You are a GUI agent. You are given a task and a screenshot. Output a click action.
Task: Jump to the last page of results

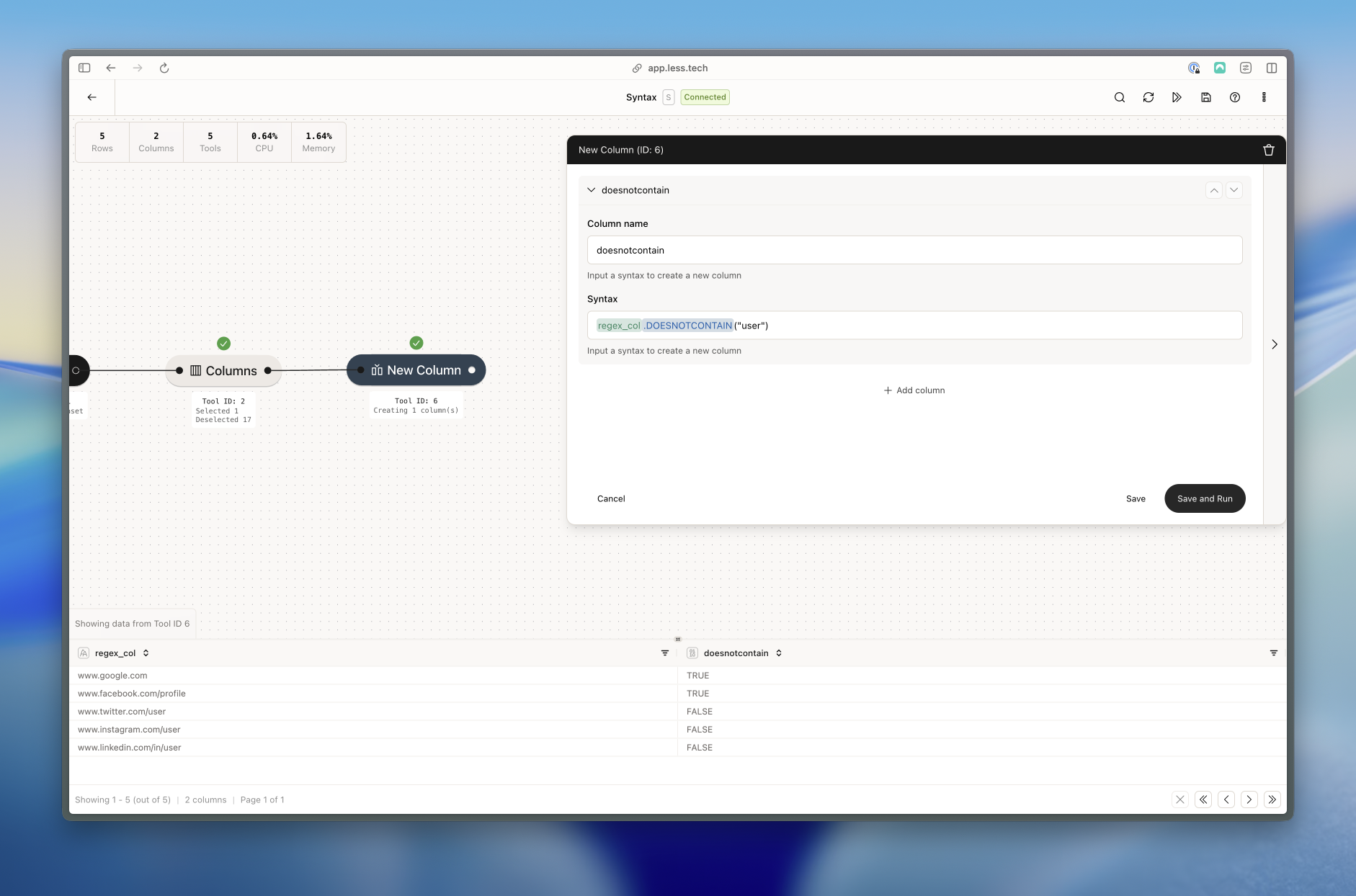(x=1272, y=799)
